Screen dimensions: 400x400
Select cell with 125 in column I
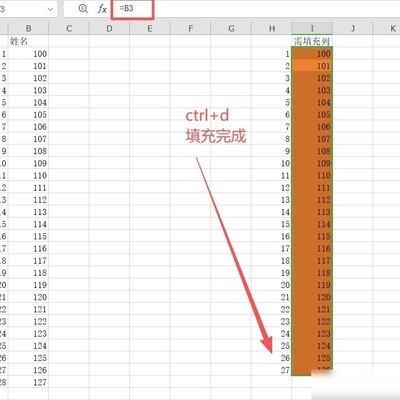click(x=312, y=358)
